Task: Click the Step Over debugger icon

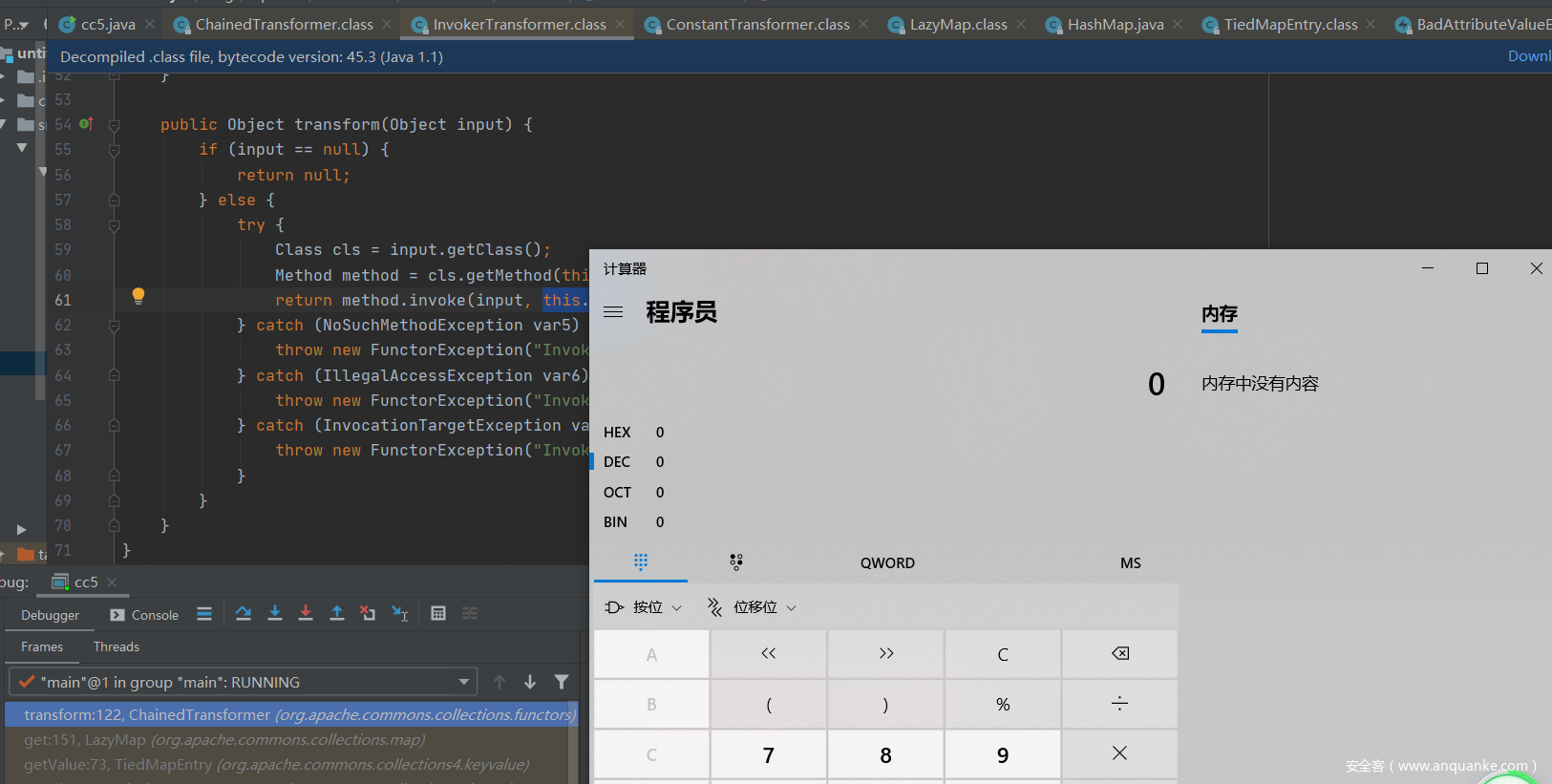Action: click(244, 613)
